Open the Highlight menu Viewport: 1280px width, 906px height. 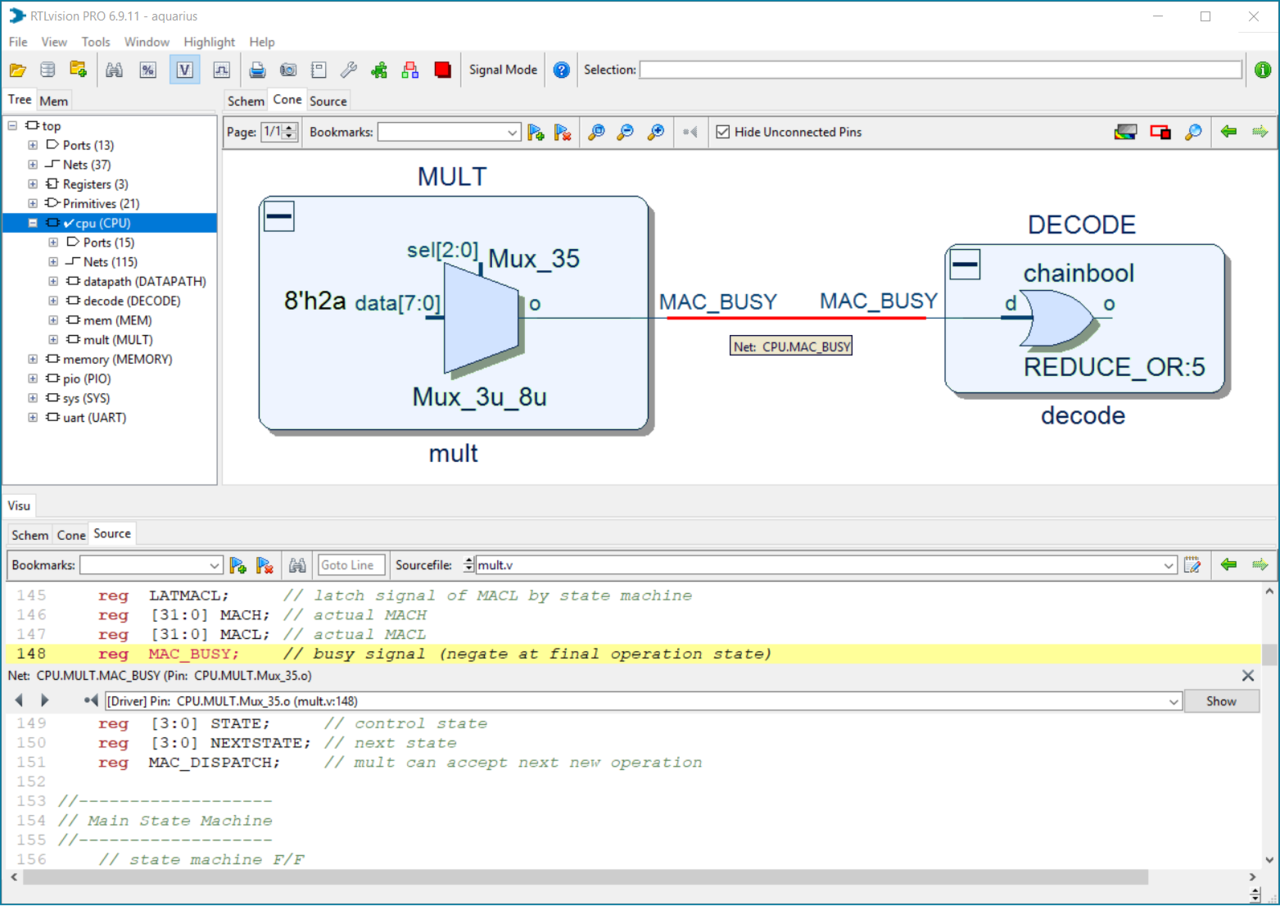pyautogui.click(x=209, y=42)
